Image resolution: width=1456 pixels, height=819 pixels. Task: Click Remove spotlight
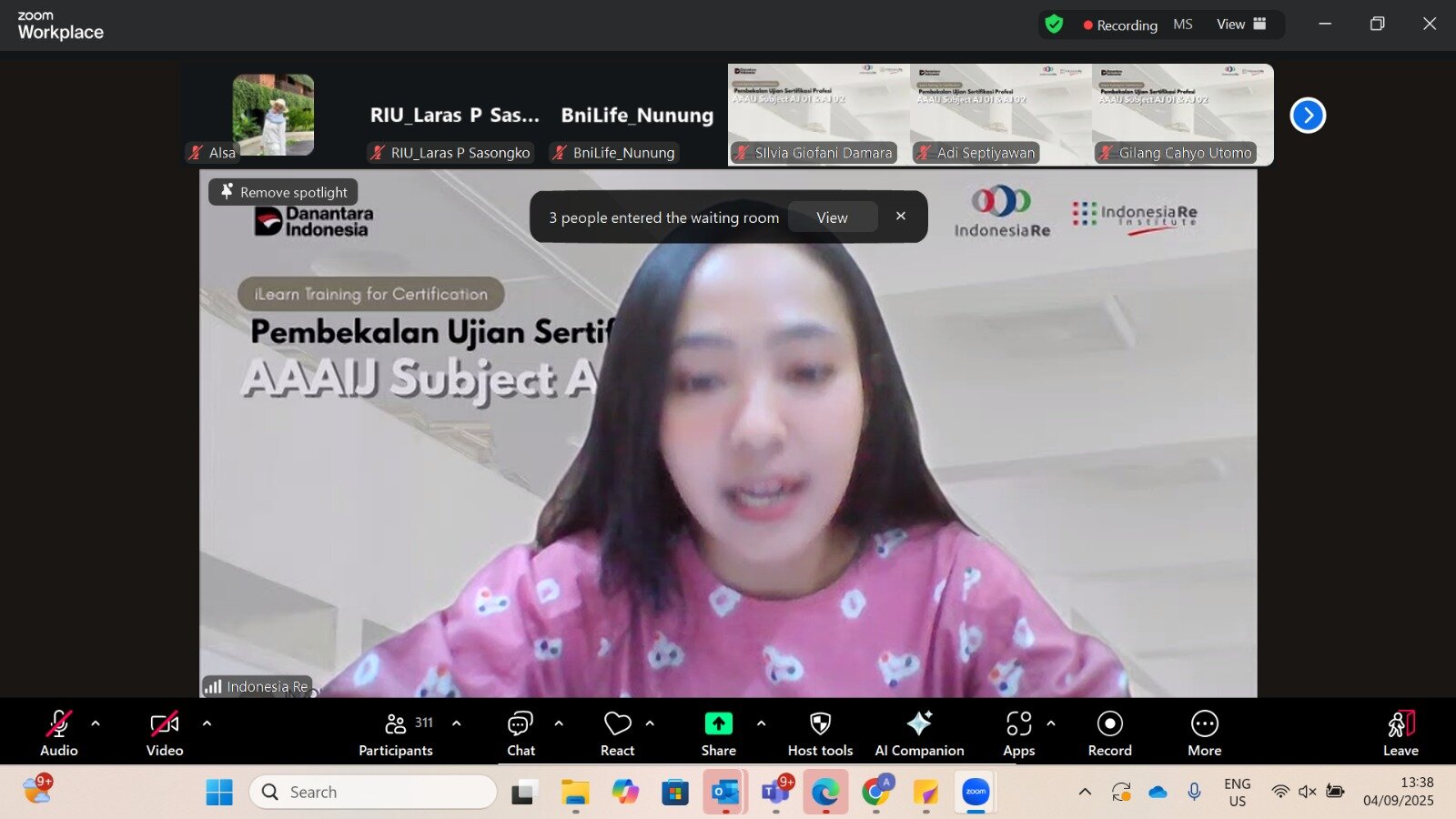(x=284, y=192)
